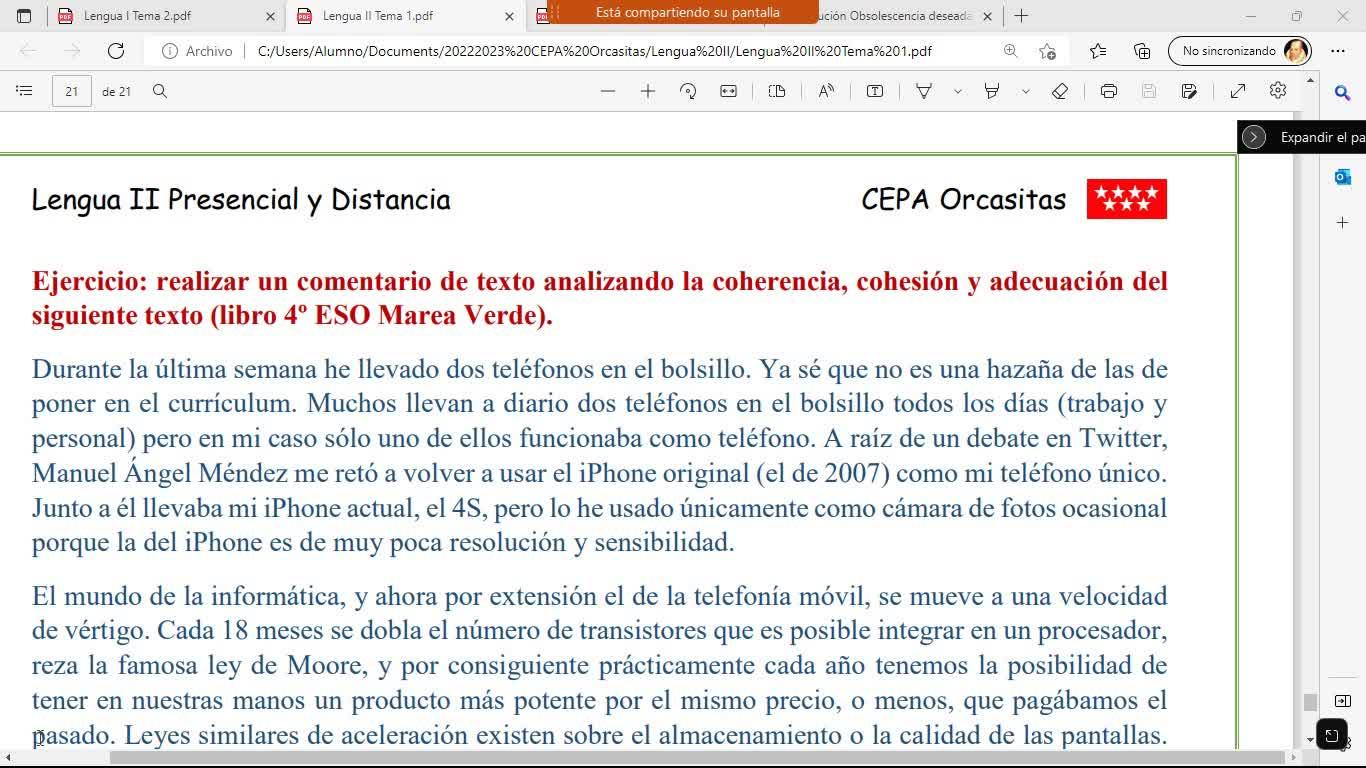1366x768 pixels.
Task: Rotate the PDF page
Action: [x=688, y=91]
